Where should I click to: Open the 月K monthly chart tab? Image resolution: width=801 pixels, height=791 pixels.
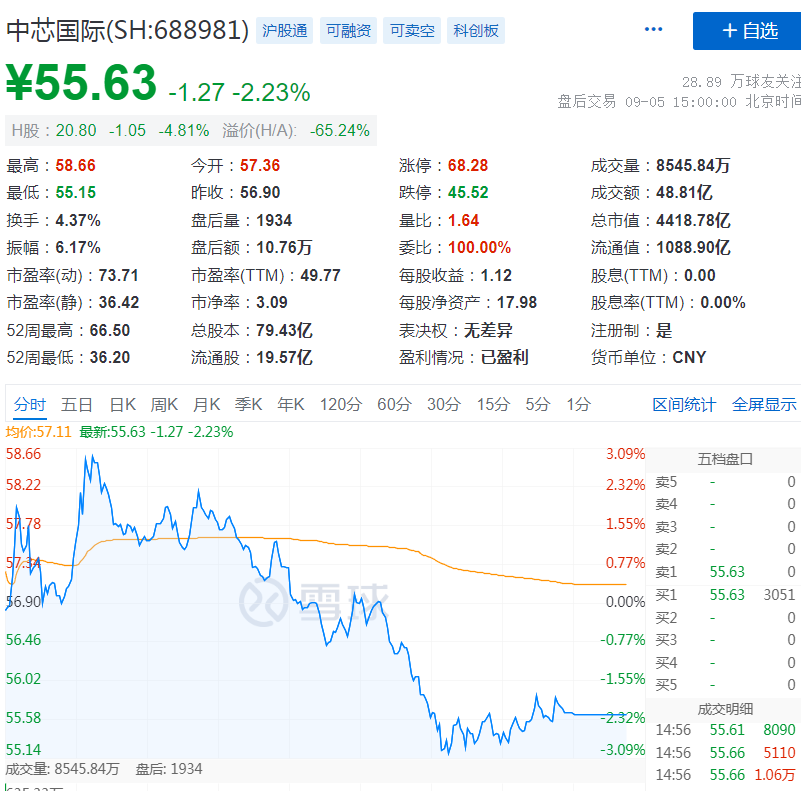click(x=206, y=405)
